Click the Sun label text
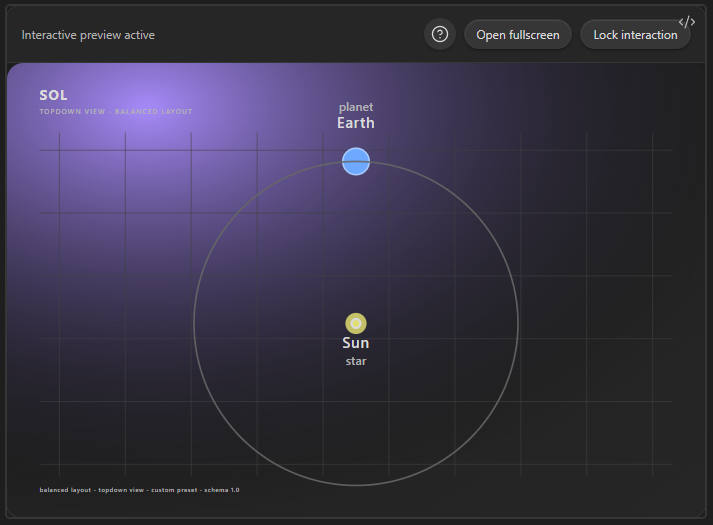The image size is (713, 525). [x=356, y=343]
